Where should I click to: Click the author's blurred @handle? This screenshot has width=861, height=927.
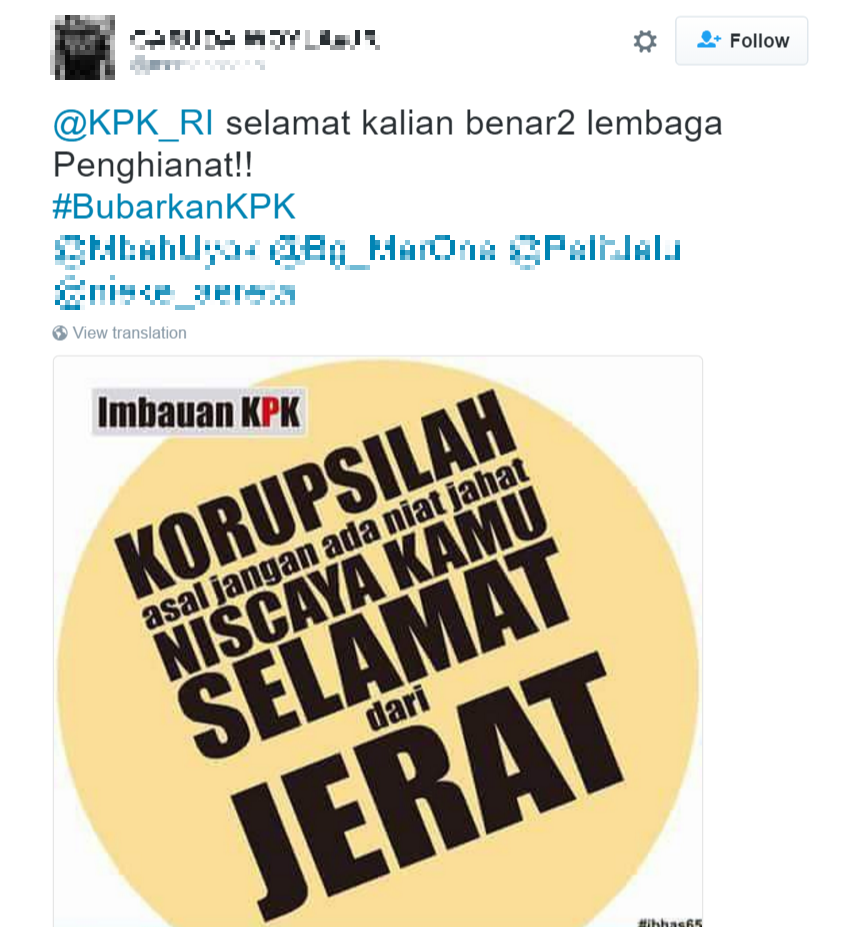[x=197, y=64]
